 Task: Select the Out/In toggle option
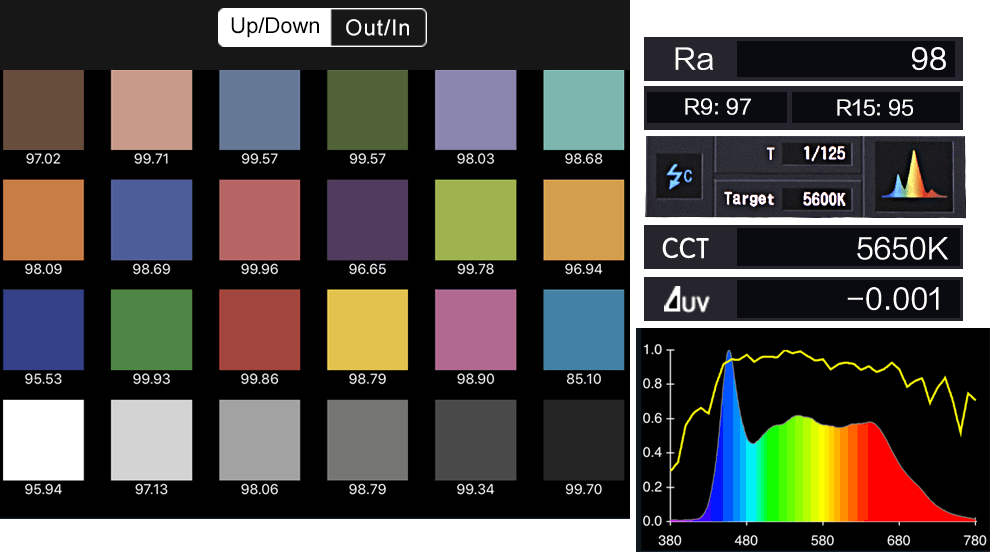tap(378, 27)
